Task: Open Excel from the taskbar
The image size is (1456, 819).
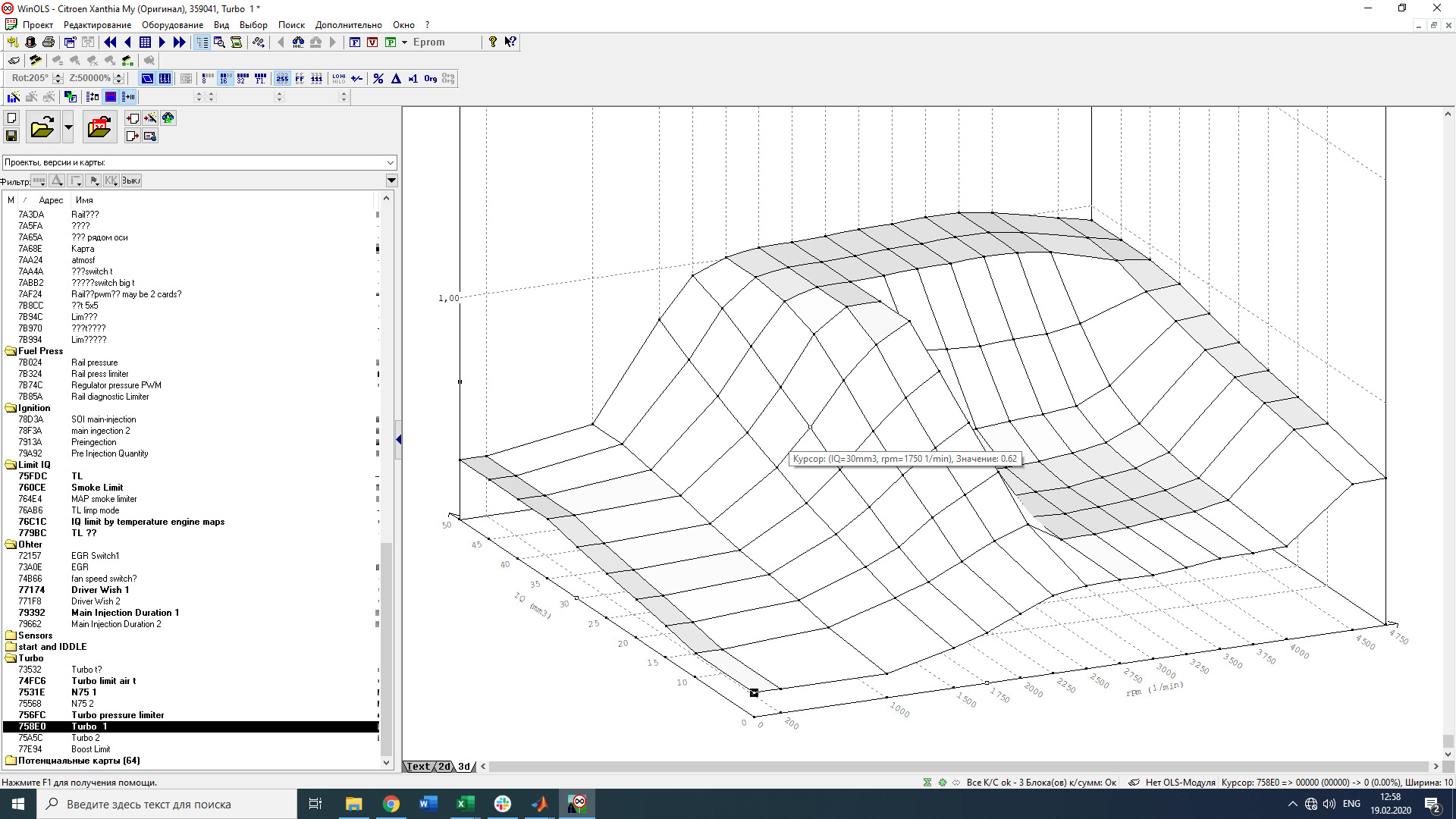Action: 465,804
